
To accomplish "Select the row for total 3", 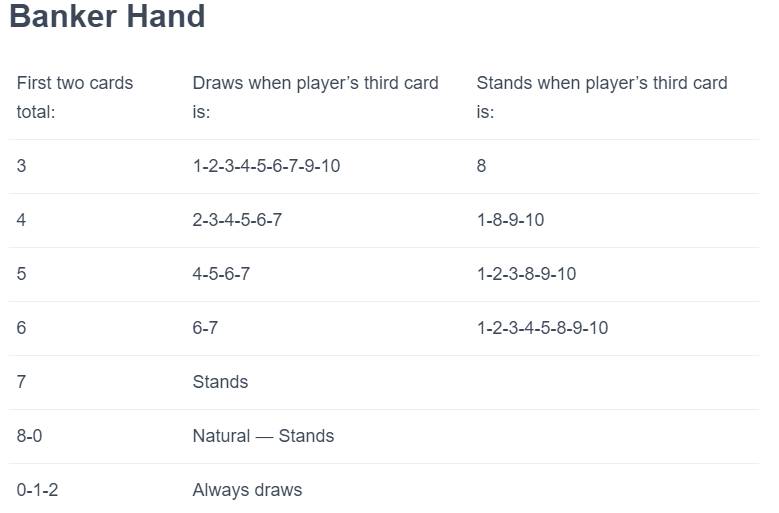I will pyautogui.click(x=384, y=166).
